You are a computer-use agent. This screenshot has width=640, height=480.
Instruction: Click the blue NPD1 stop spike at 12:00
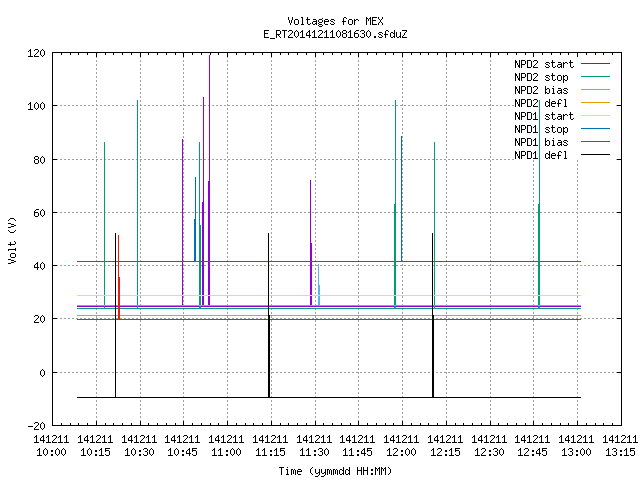[402, 199]
